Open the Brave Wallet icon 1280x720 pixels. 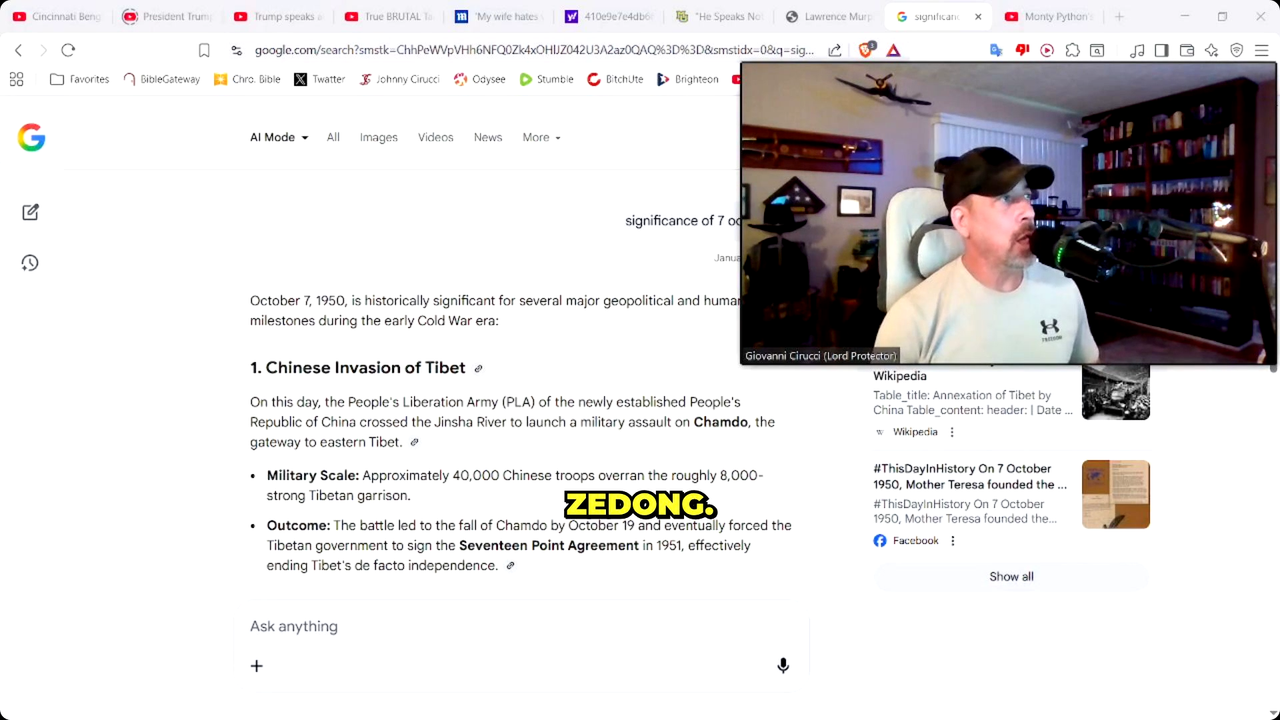pos(1187,50)
